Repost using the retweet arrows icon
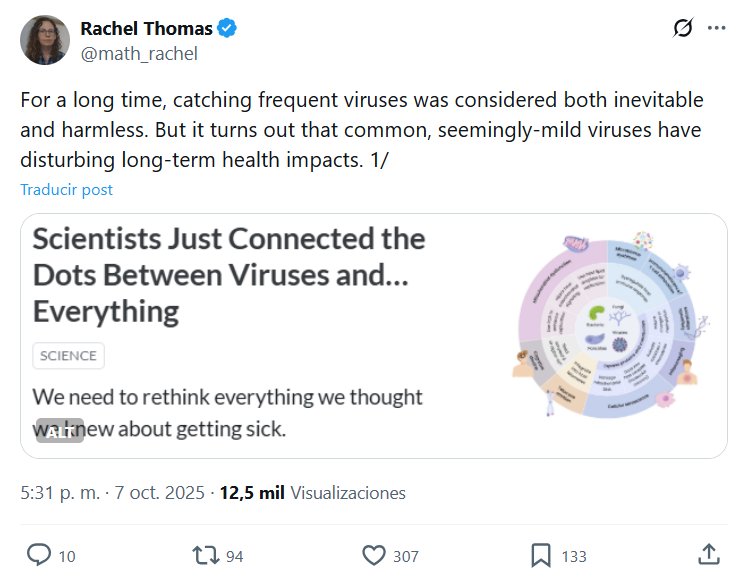 204,555
